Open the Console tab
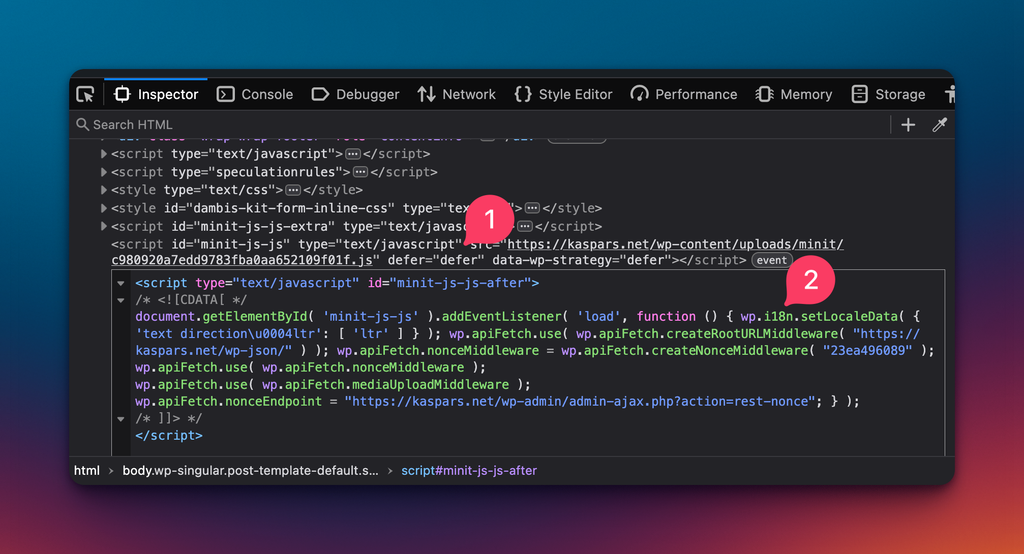 [x=255, y=94]
